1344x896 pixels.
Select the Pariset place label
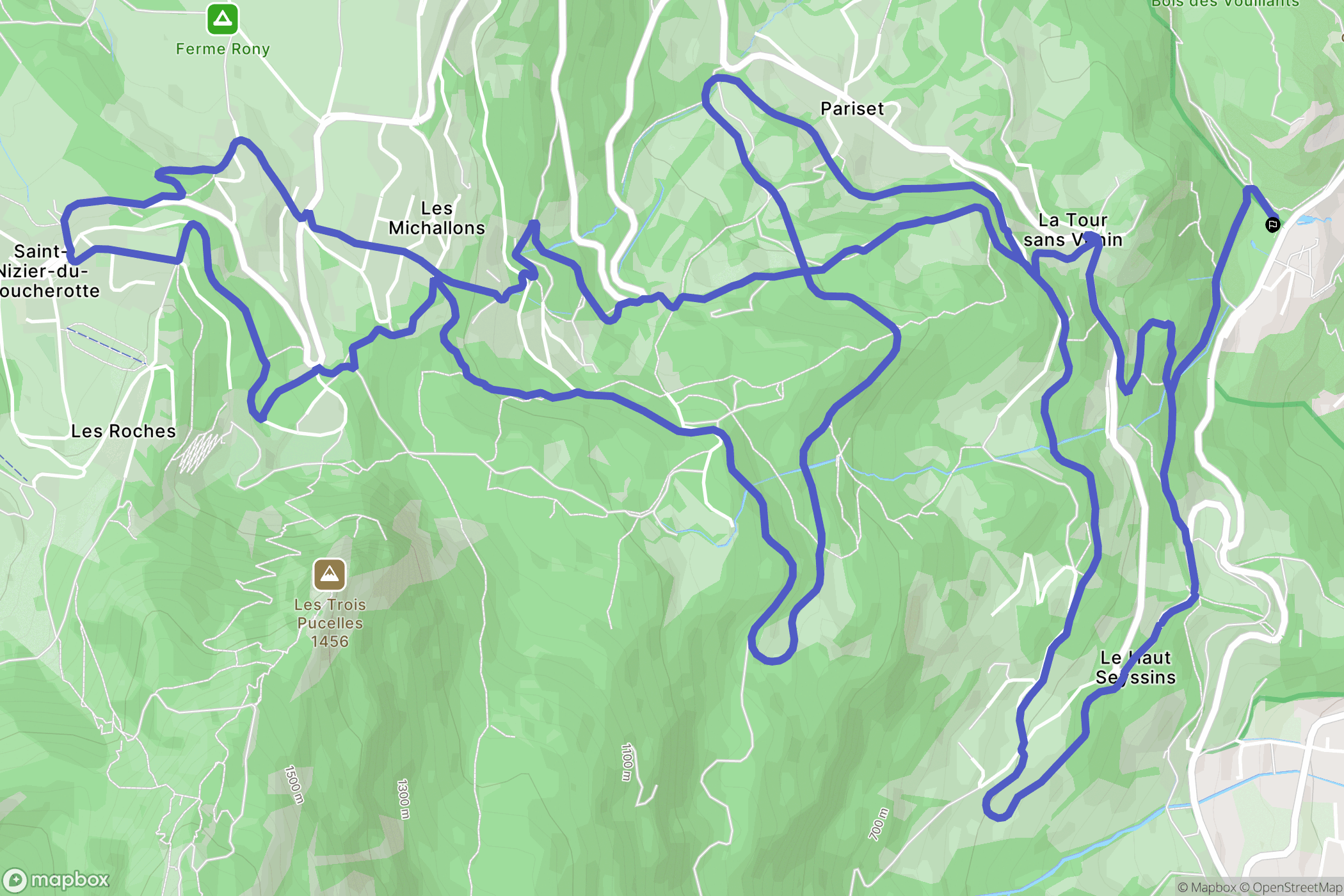852,109
